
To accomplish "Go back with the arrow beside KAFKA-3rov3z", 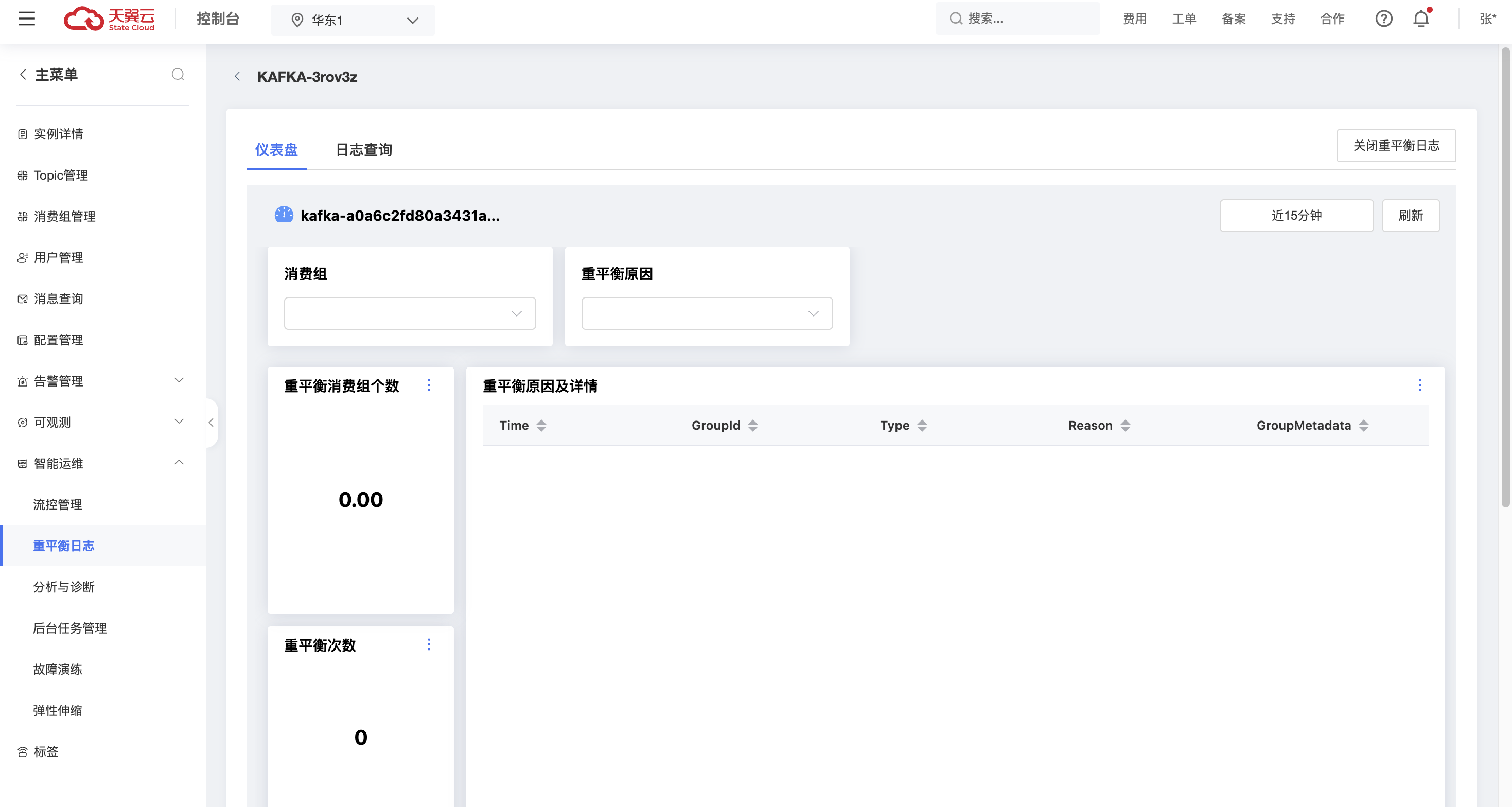I will click(x=237, y=76).
